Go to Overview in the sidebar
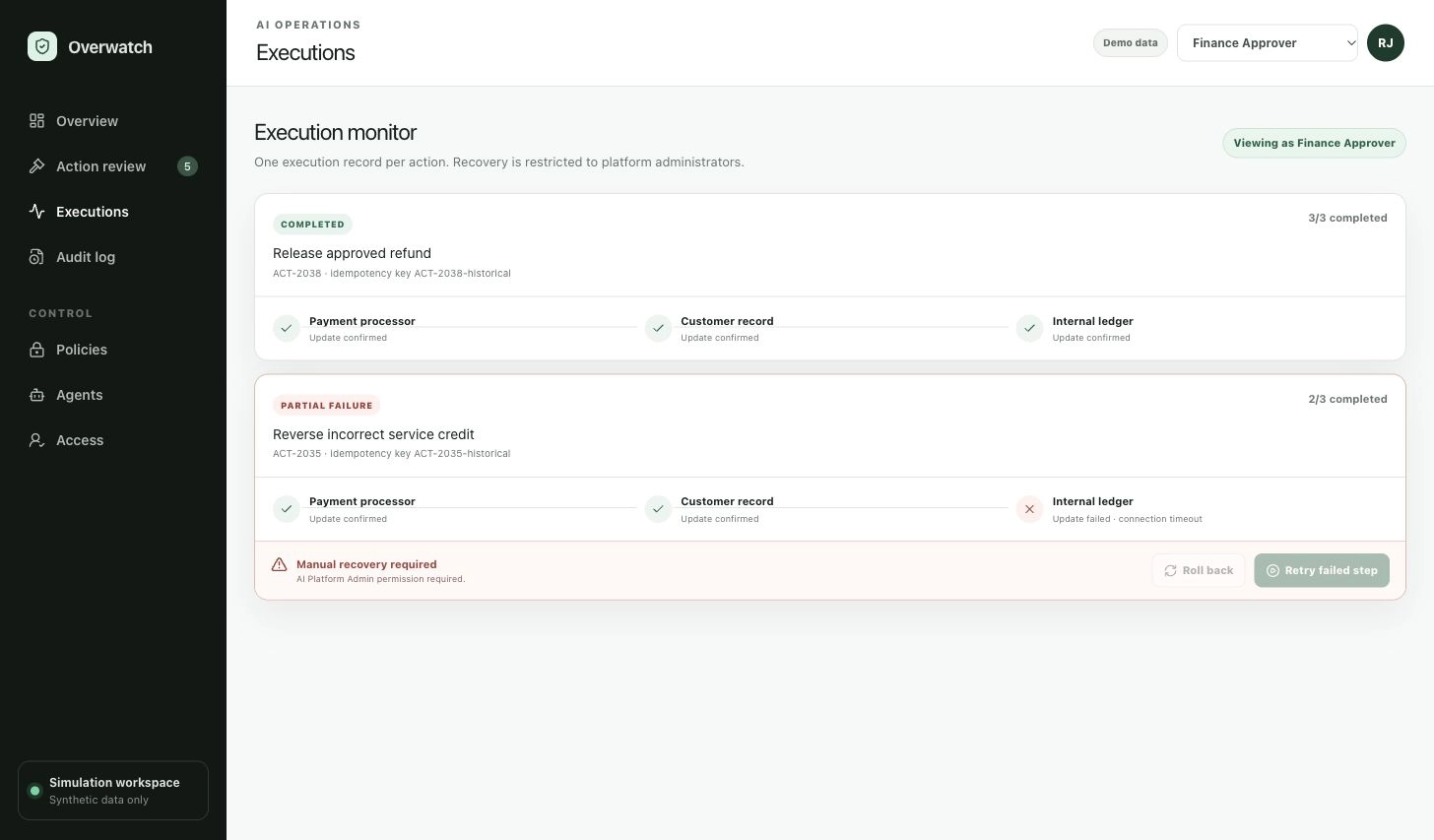 click(113, 121)
